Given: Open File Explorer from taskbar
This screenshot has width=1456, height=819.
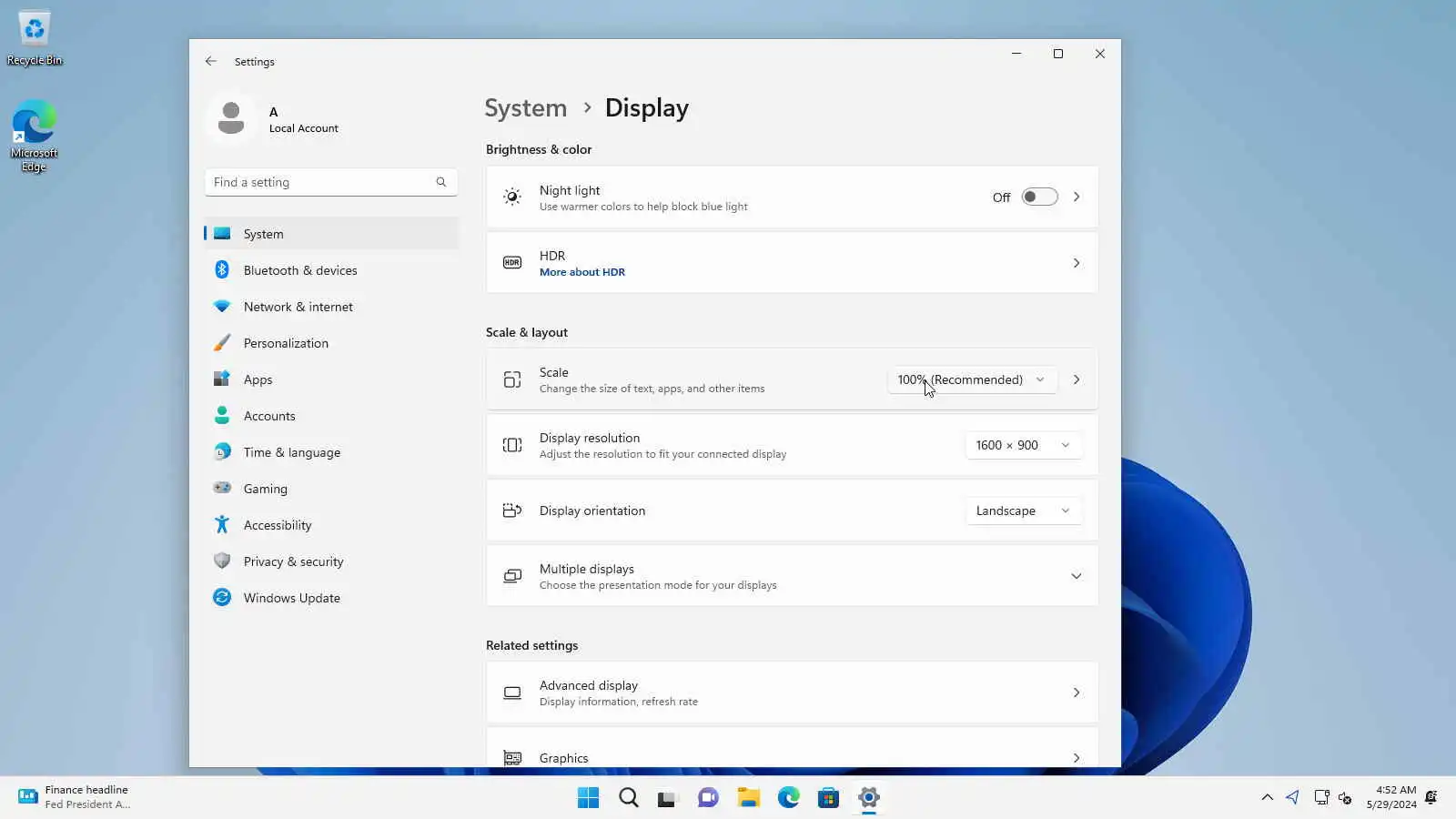Looking at the screenshot, I should pos(749,798).
